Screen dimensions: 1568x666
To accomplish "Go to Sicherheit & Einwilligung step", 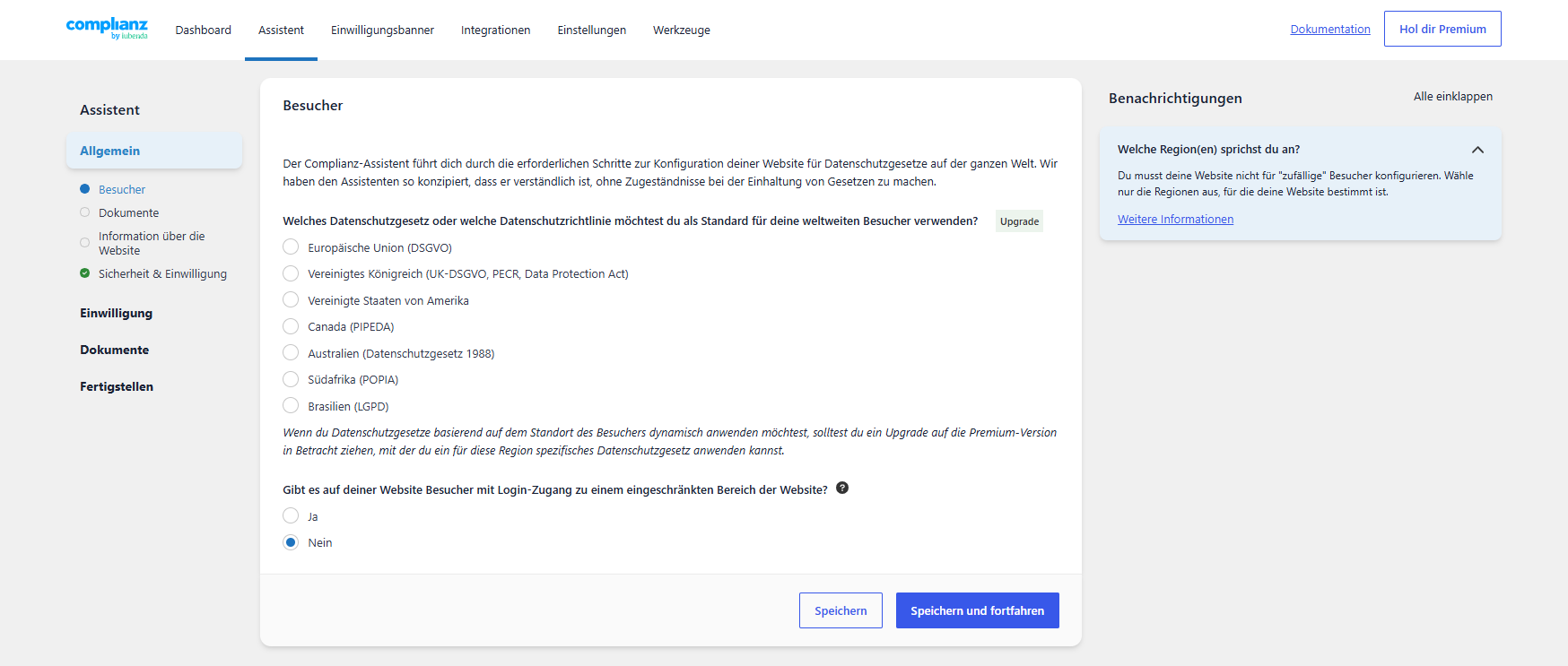I will pyautogui.click(x=162, y=273).
